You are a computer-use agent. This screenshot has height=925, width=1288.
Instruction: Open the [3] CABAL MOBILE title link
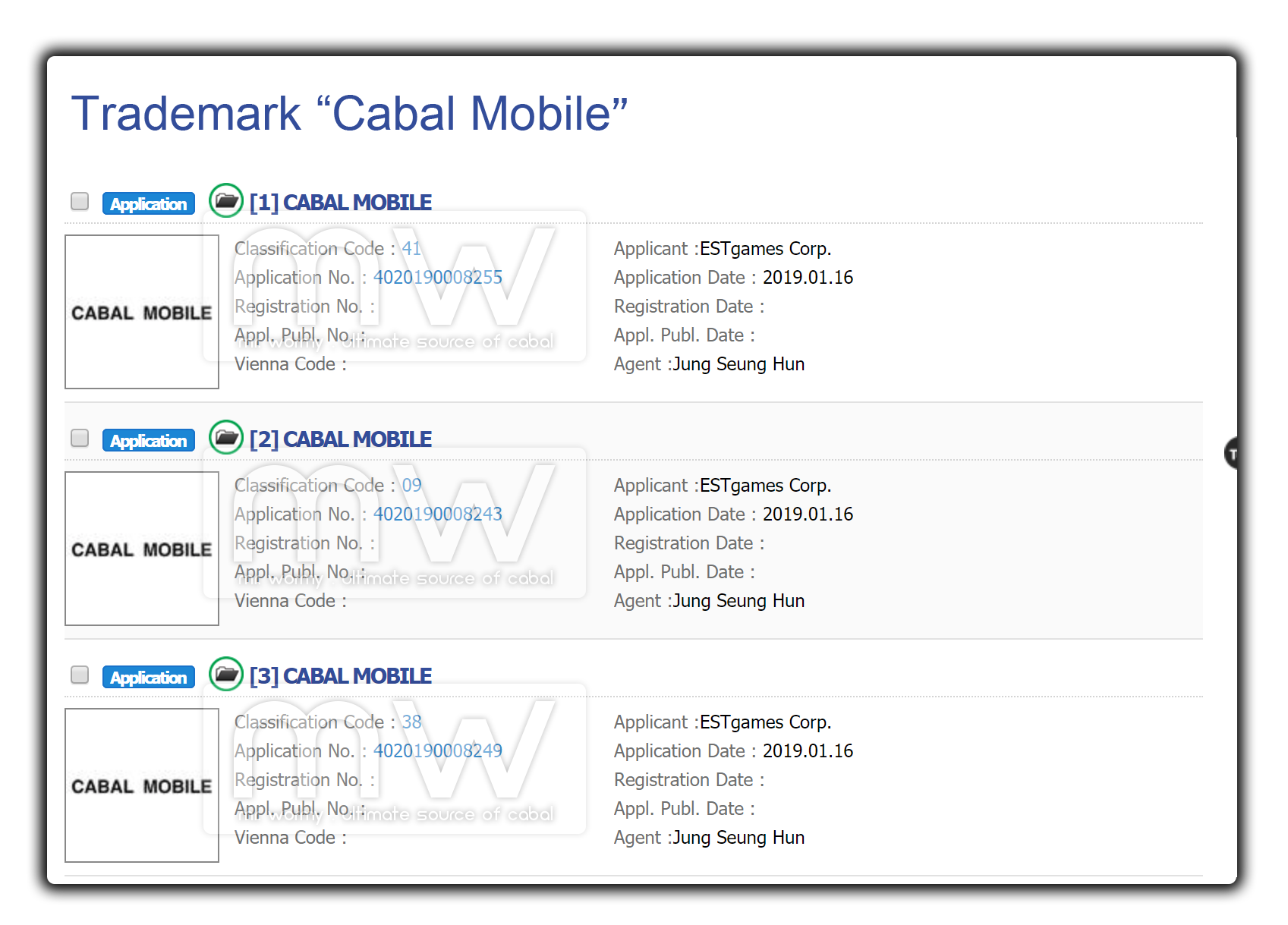point(341,676)
